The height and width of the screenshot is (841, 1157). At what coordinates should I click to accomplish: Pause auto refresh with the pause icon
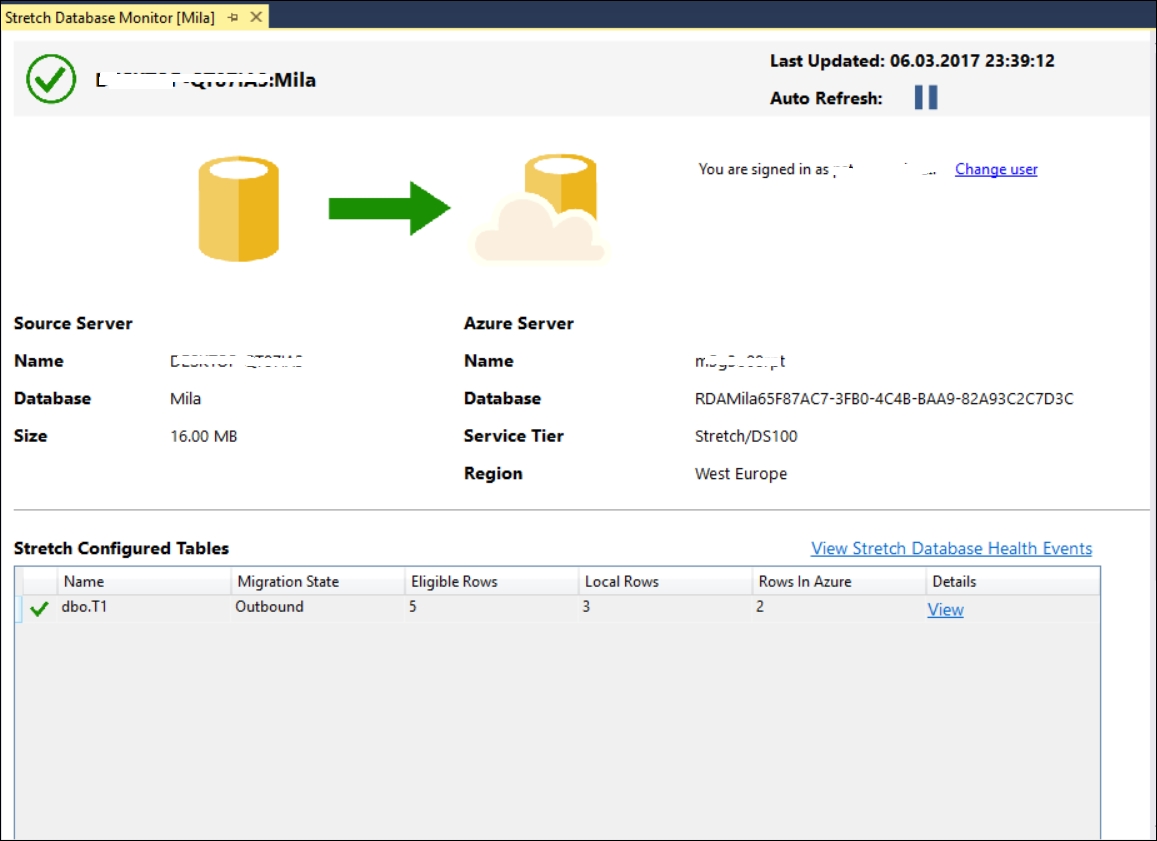click(926, 97)
